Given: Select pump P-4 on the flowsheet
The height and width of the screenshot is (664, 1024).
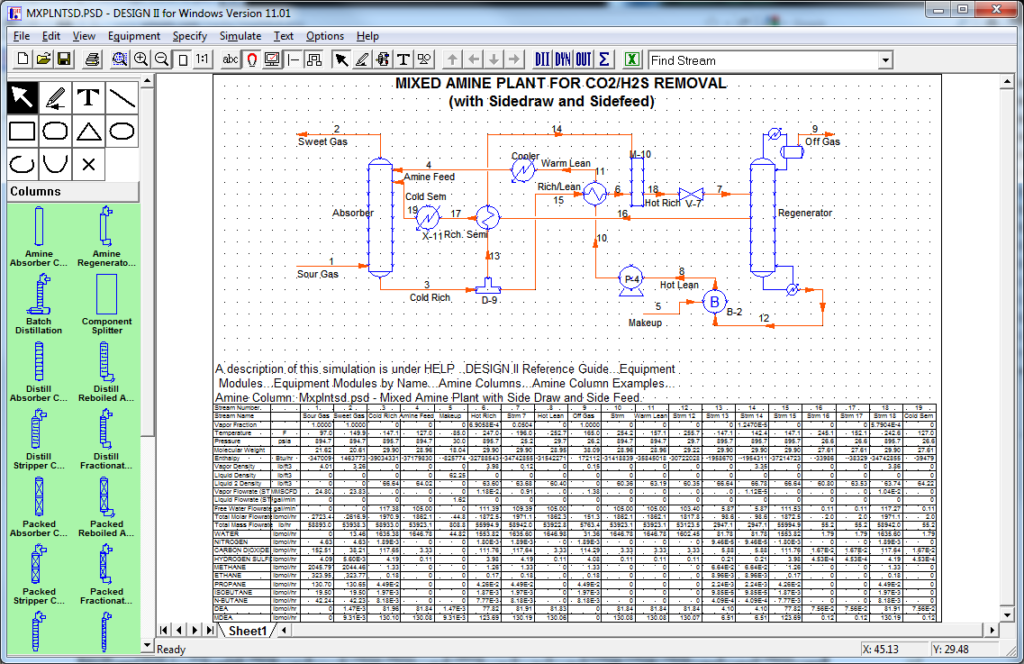Looking at the screenshot, I should [631, 281].
